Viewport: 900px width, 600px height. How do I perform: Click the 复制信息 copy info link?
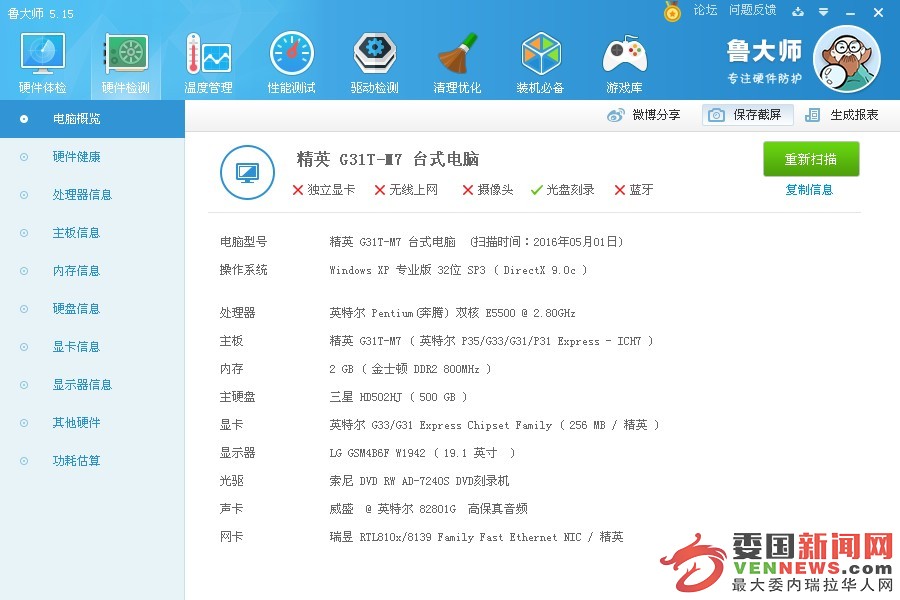[809, 189]
